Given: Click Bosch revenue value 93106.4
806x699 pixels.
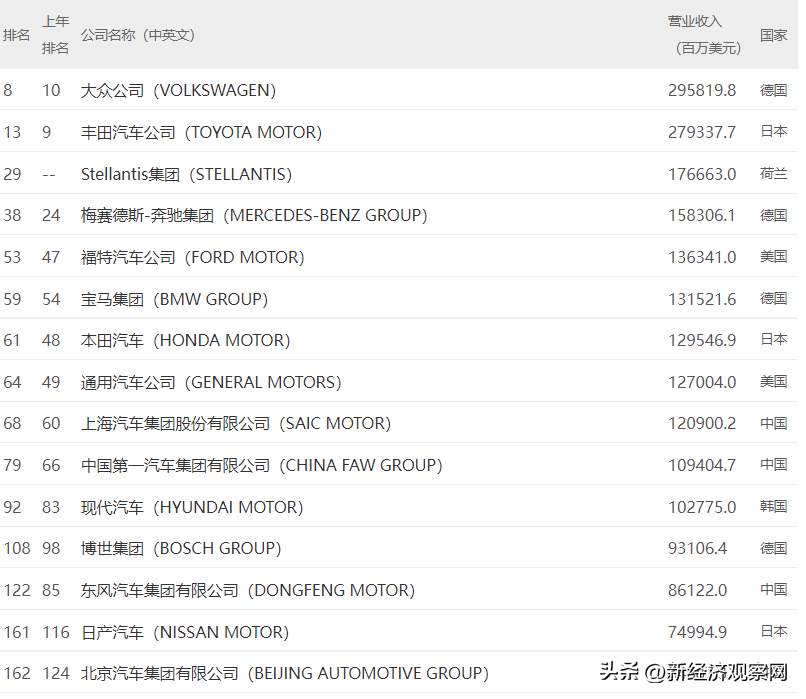Looking at the screenshot, I should coord(697,548).
